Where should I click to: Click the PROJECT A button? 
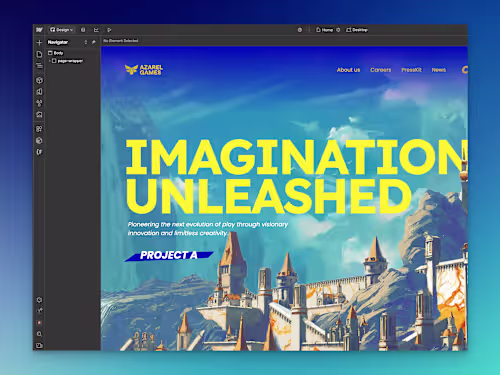coord(169,256)
